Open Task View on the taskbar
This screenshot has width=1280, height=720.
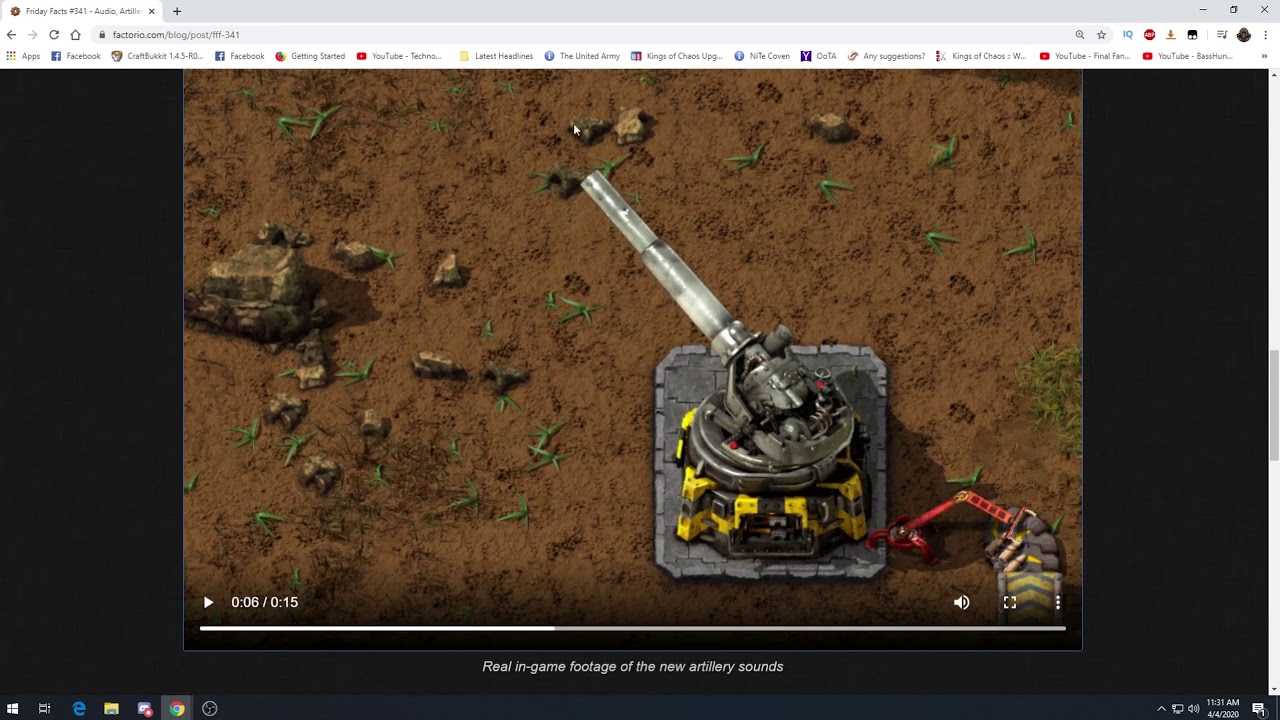[44, 708]
